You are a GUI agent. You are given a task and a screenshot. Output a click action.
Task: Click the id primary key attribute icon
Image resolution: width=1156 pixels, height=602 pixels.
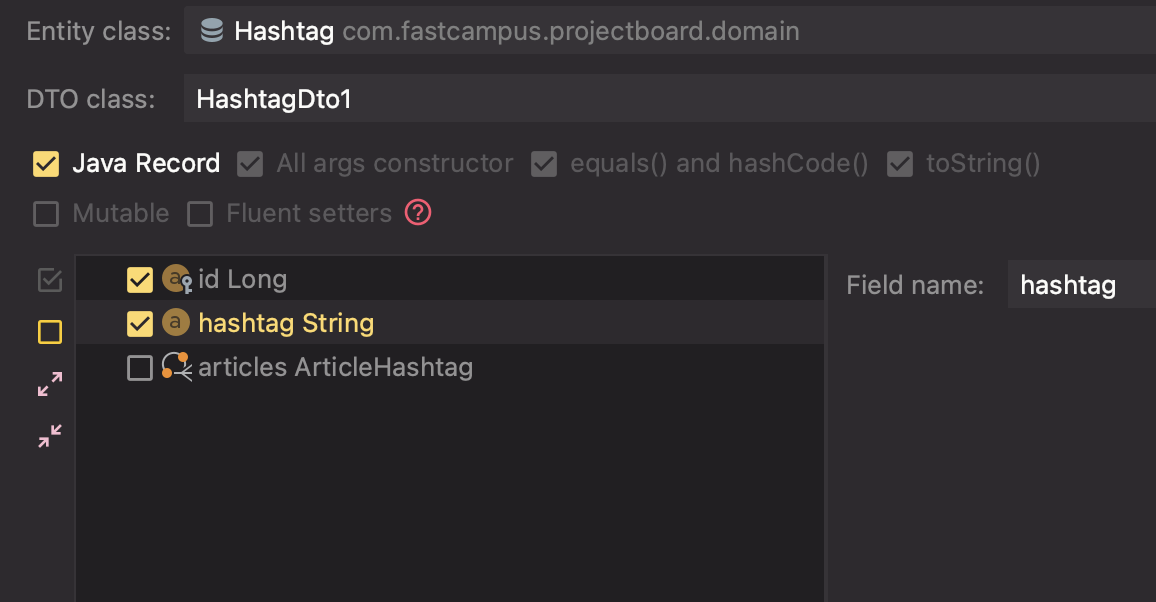[177, 279]
